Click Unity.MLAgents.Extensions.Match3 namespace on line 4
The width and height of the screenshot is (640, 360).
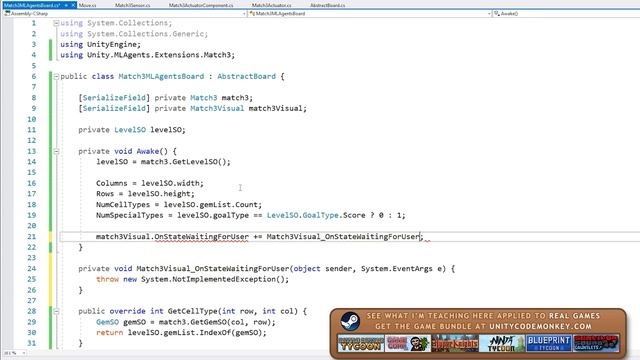point(159,55)
